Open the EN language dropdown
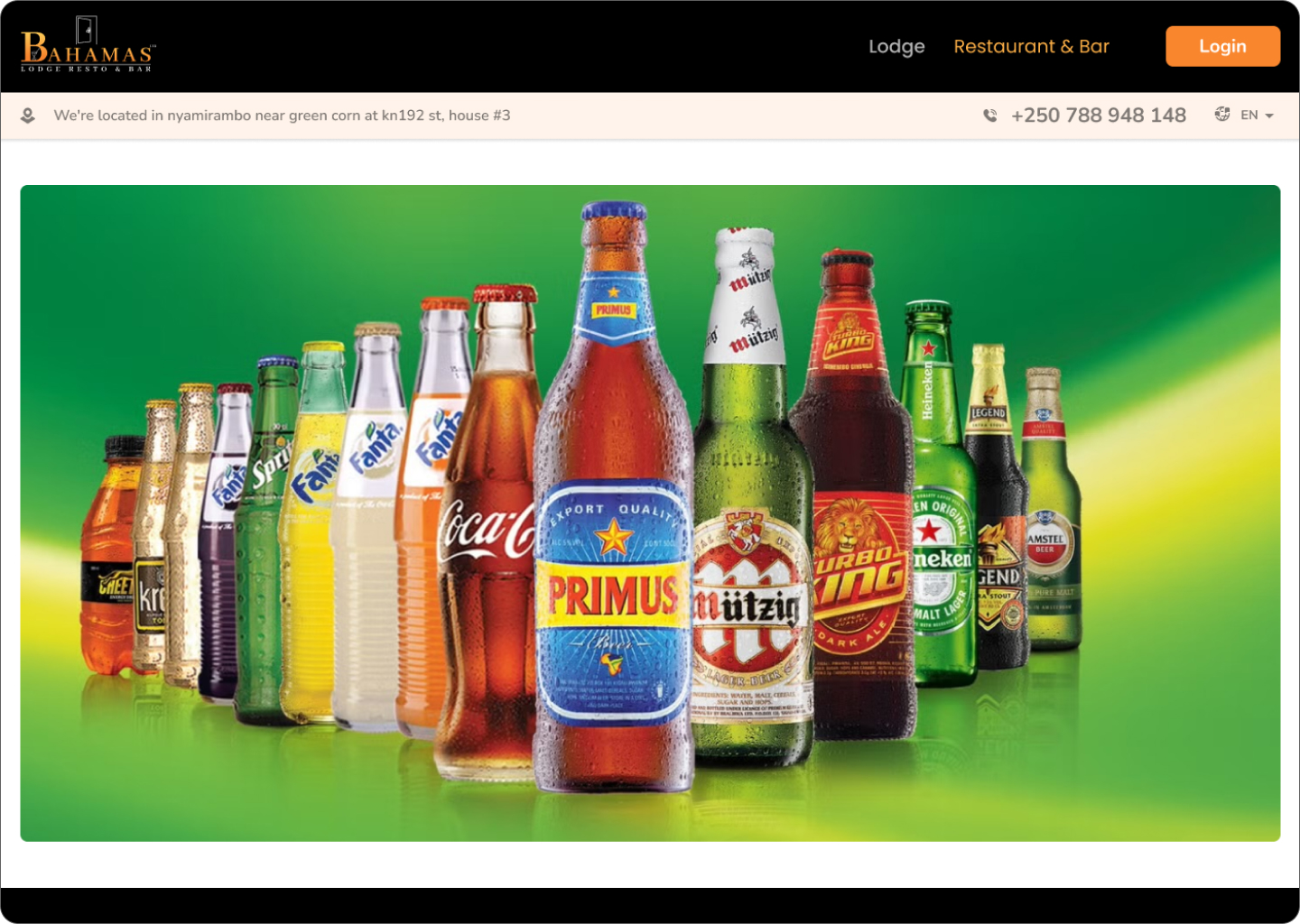This screenshot has width=1300, height=924. point(1249,115)
